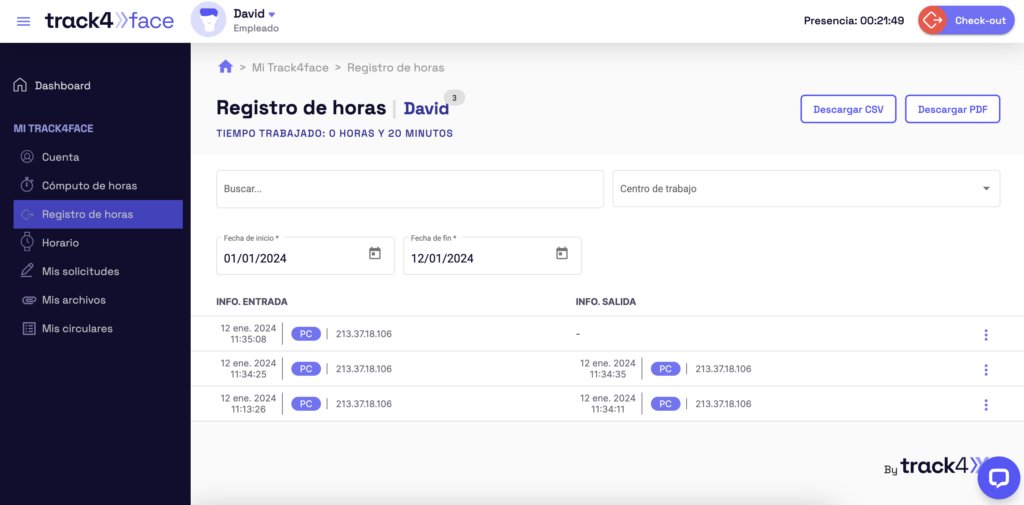
Task: Click the home icon in breadcrumb
Action: point(225,67)
